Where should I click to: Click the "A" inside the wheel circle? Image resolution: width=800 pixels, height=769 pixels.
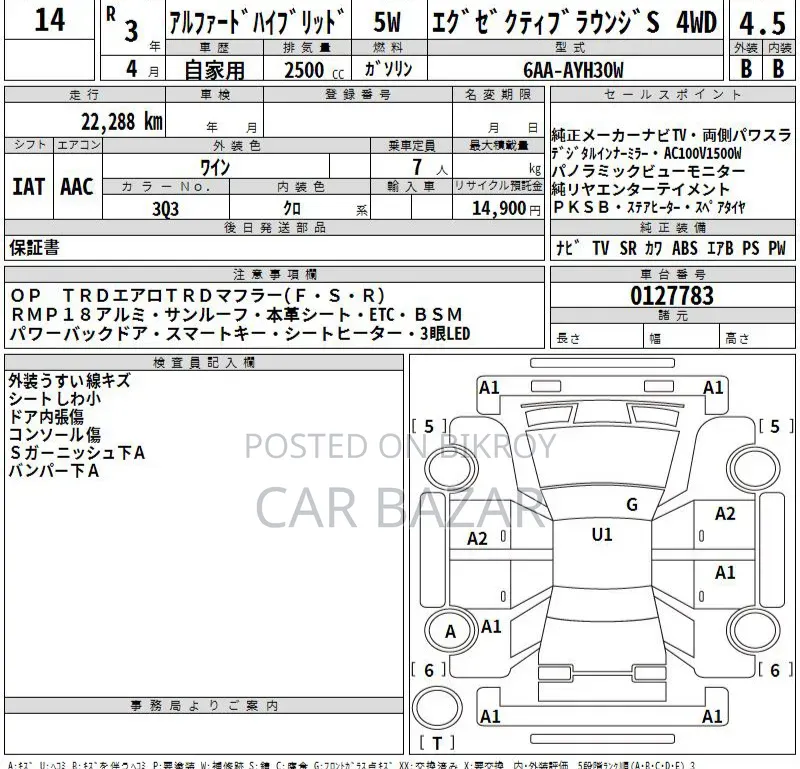(x=450, y=632)
